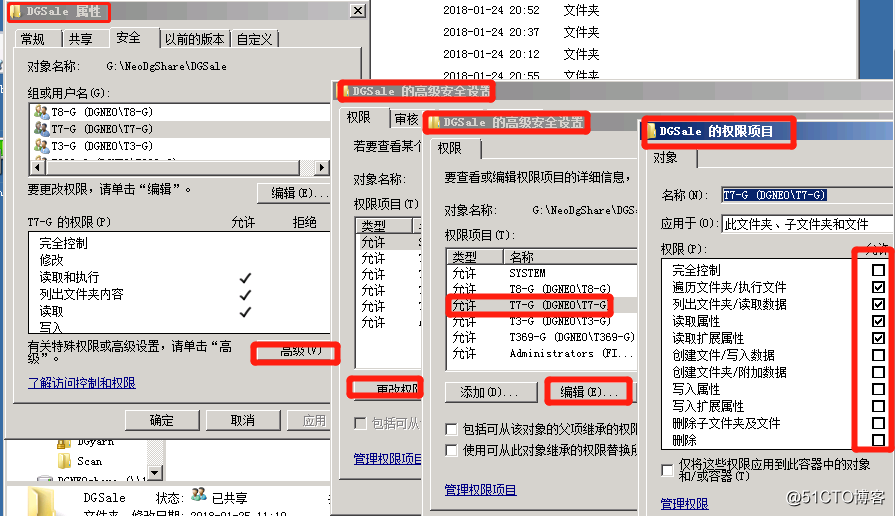Image resolution: width=895 pixels, height=516 pixels.
Task: Check 包括可从该对象的父项继承的权限 option
Action: (x=451, y=429)
